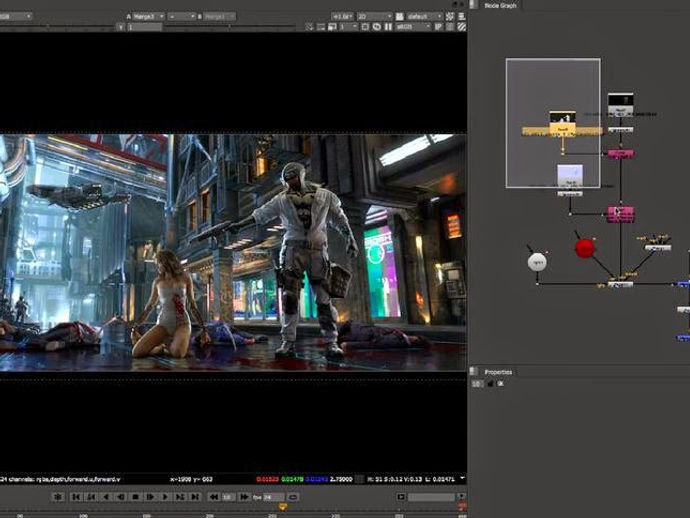The width and height of the screenshot is (690, 518).
Task: Click the clear all properties panels icon
Action: point(500,384)
